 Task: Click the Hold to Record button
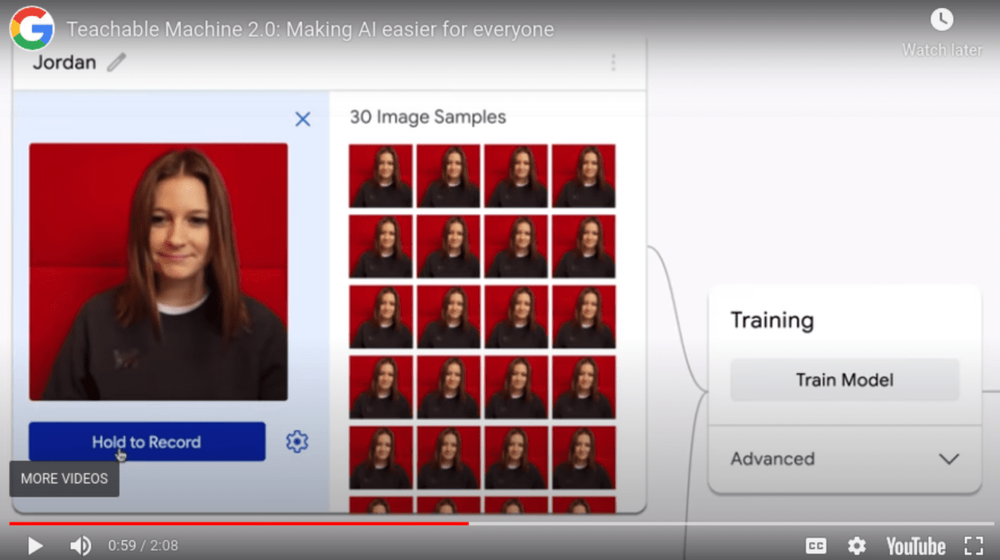coord(147,441)
